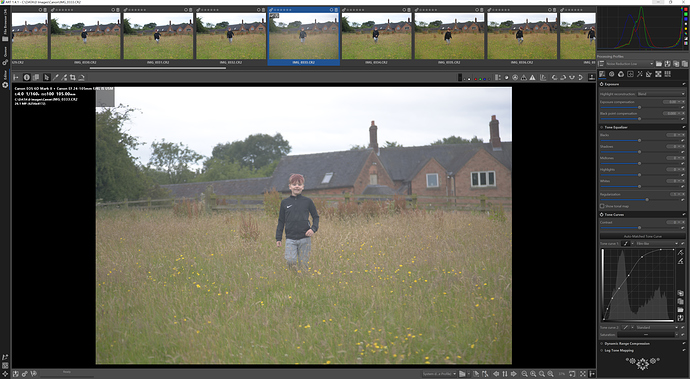
Task: Select the Crop tool in editor toolbar
Action: pyautogui.click(x=73, y=77)
